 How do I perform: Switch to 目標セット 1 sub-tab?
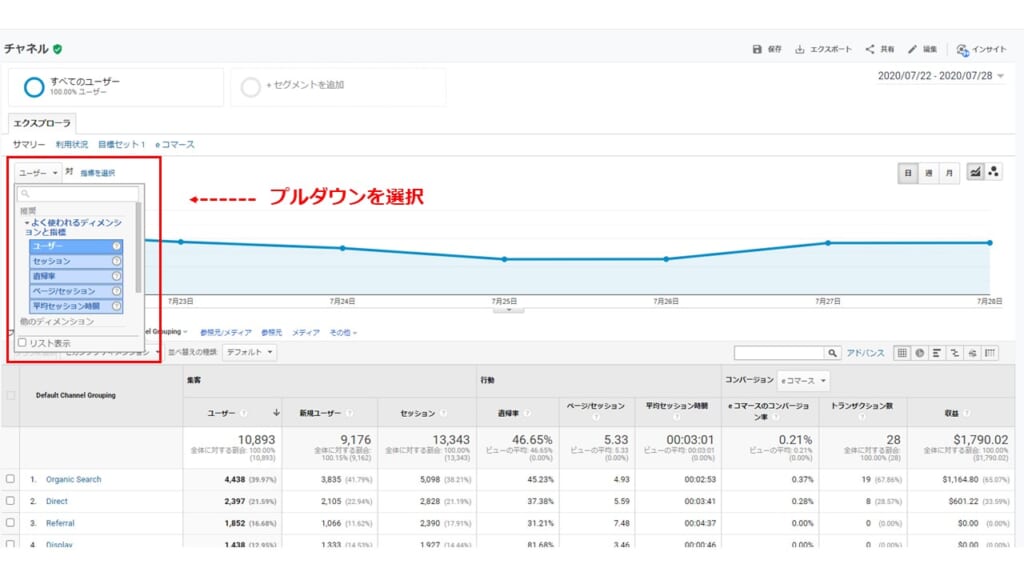click(121, 144)
